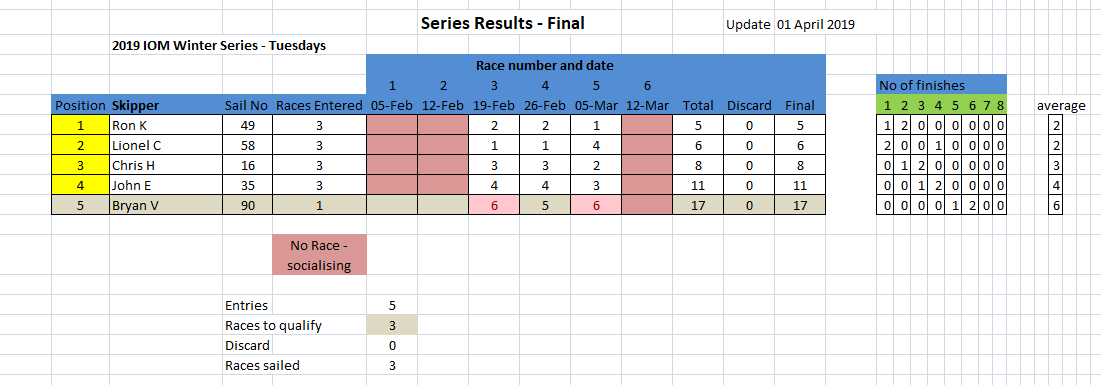This screenshot has width=1101, height=385.
Task: Click the 2019 IOM Winter Series - Tuesdays subtitle
Action: coord(219,46)
